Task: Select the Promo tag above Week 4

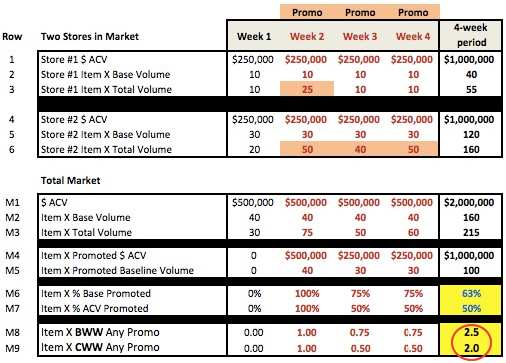Action: [413, 12]
